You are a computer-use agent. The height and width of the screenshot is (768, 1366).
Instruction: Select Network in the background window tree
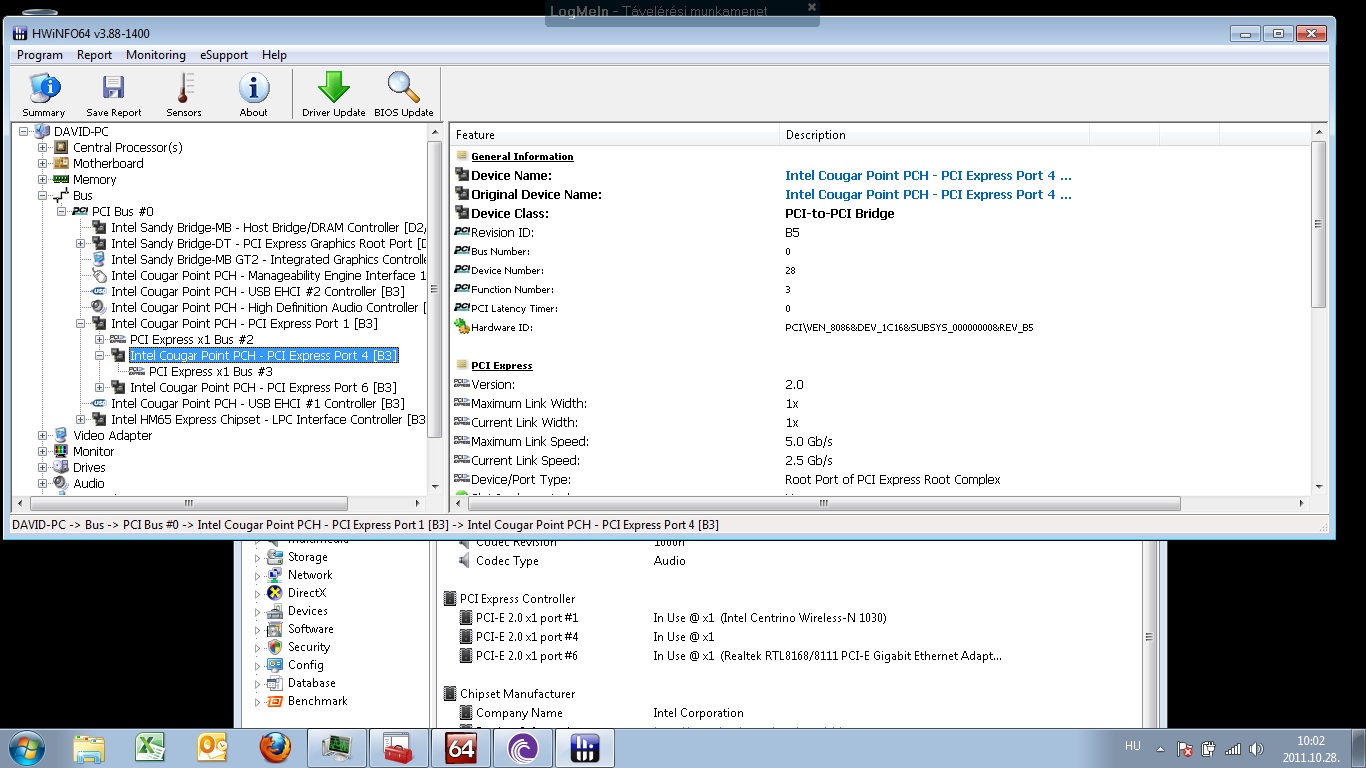point(310,575)
